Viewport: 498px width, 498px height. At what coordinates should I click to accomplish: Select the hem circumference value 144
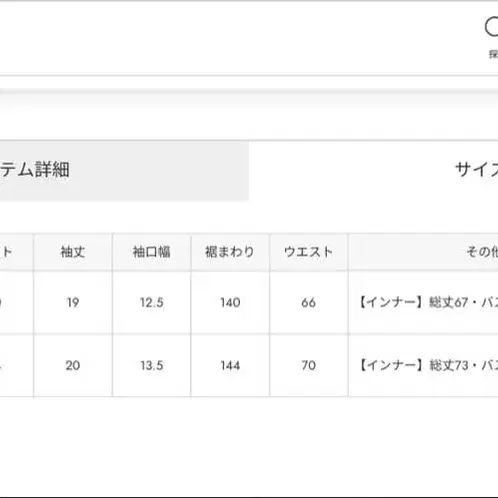(x=230, y=366)
